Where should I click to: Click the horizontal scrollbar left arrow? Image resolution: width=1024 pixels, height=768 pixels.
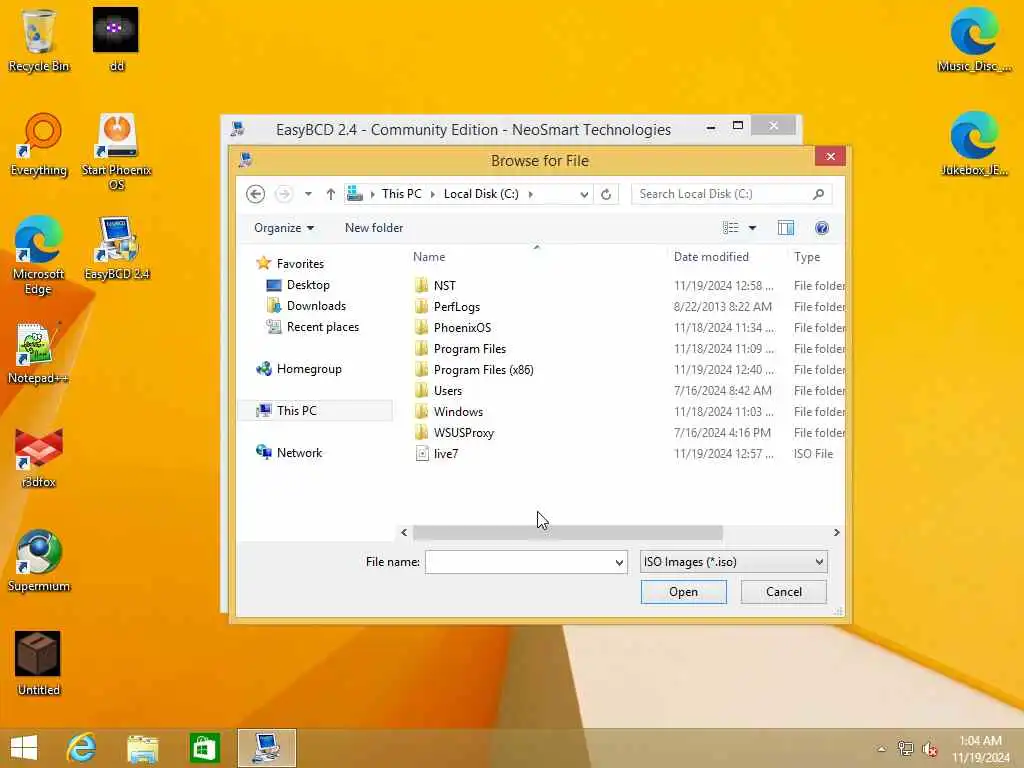(404, 532)
